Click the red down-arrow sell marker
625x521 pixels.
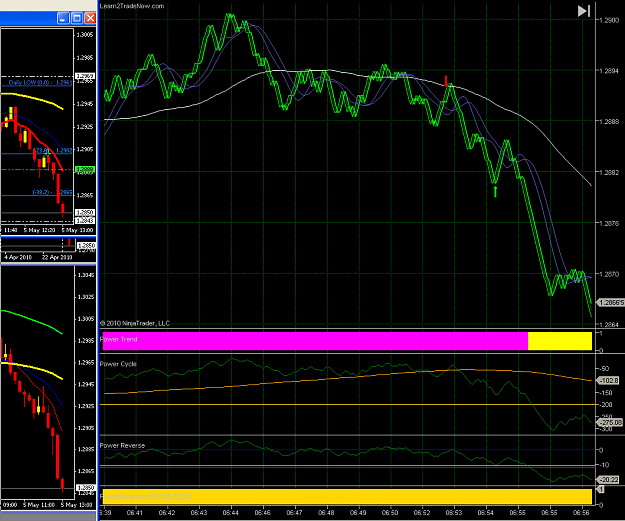pos(446,81)
